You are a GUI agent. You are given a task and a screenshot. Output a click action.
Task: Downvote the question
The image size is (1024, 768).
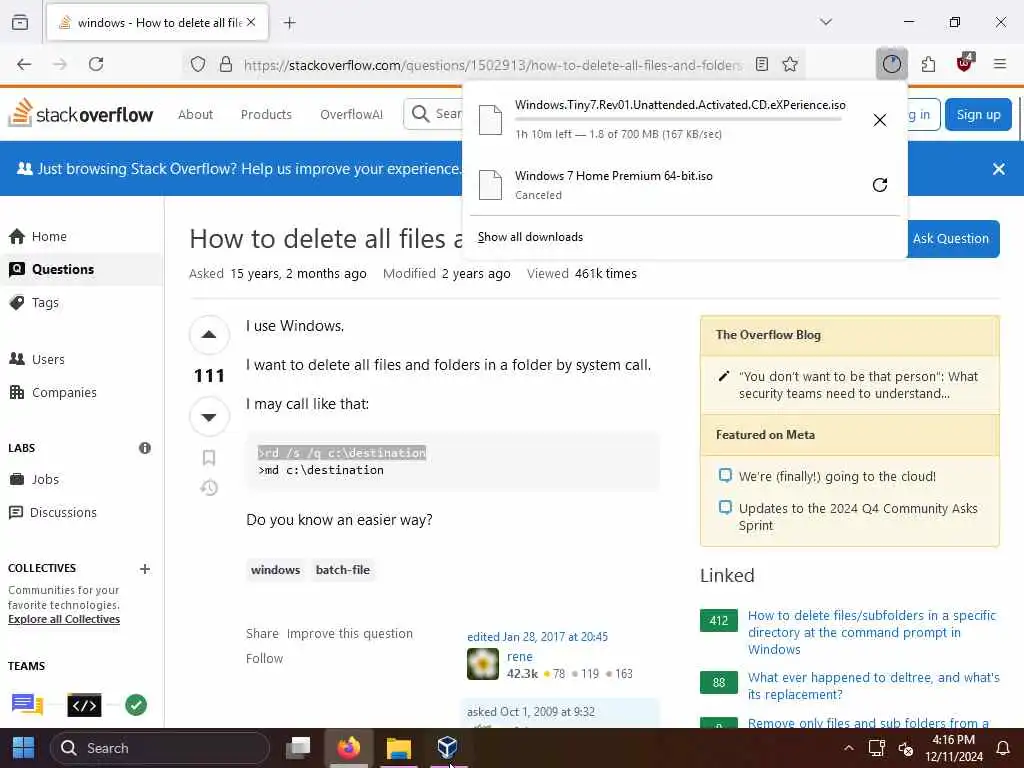click(x=209, y=417)
